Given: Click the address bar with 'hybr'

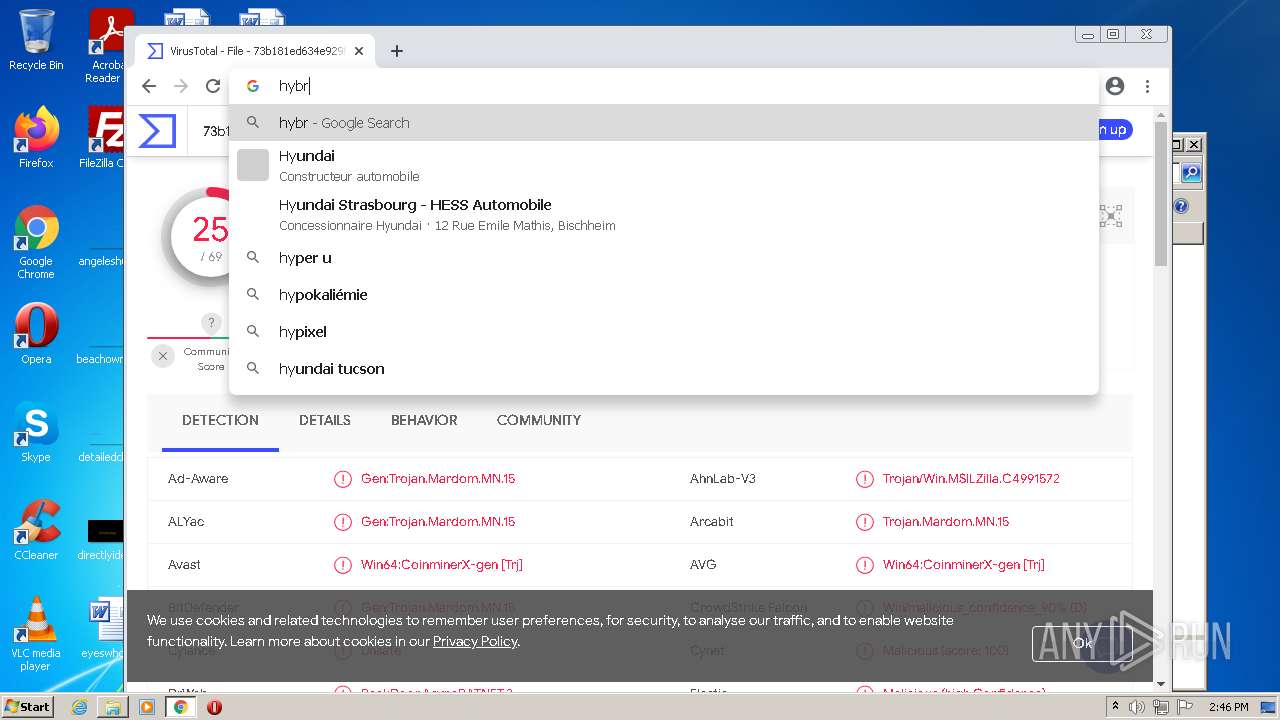Looking at the screenshot, I should [664, 86].
